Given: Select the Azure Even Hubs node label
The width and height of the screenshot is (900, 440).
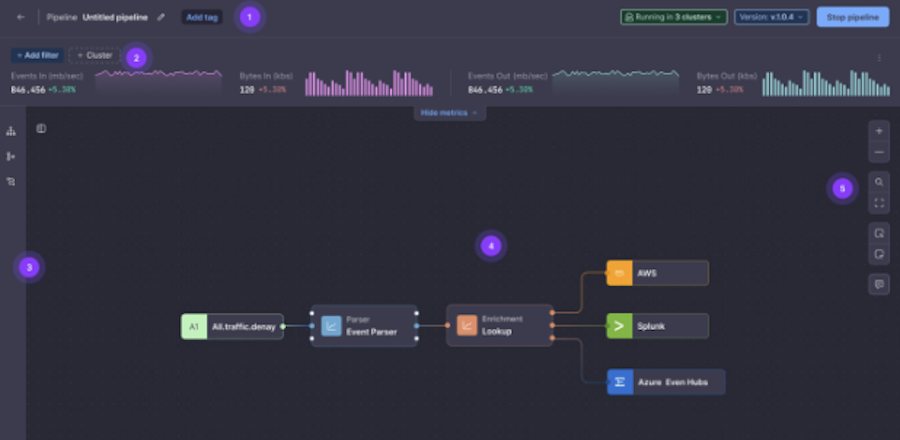Looking at the screenshot, I should tap(673, 382).
